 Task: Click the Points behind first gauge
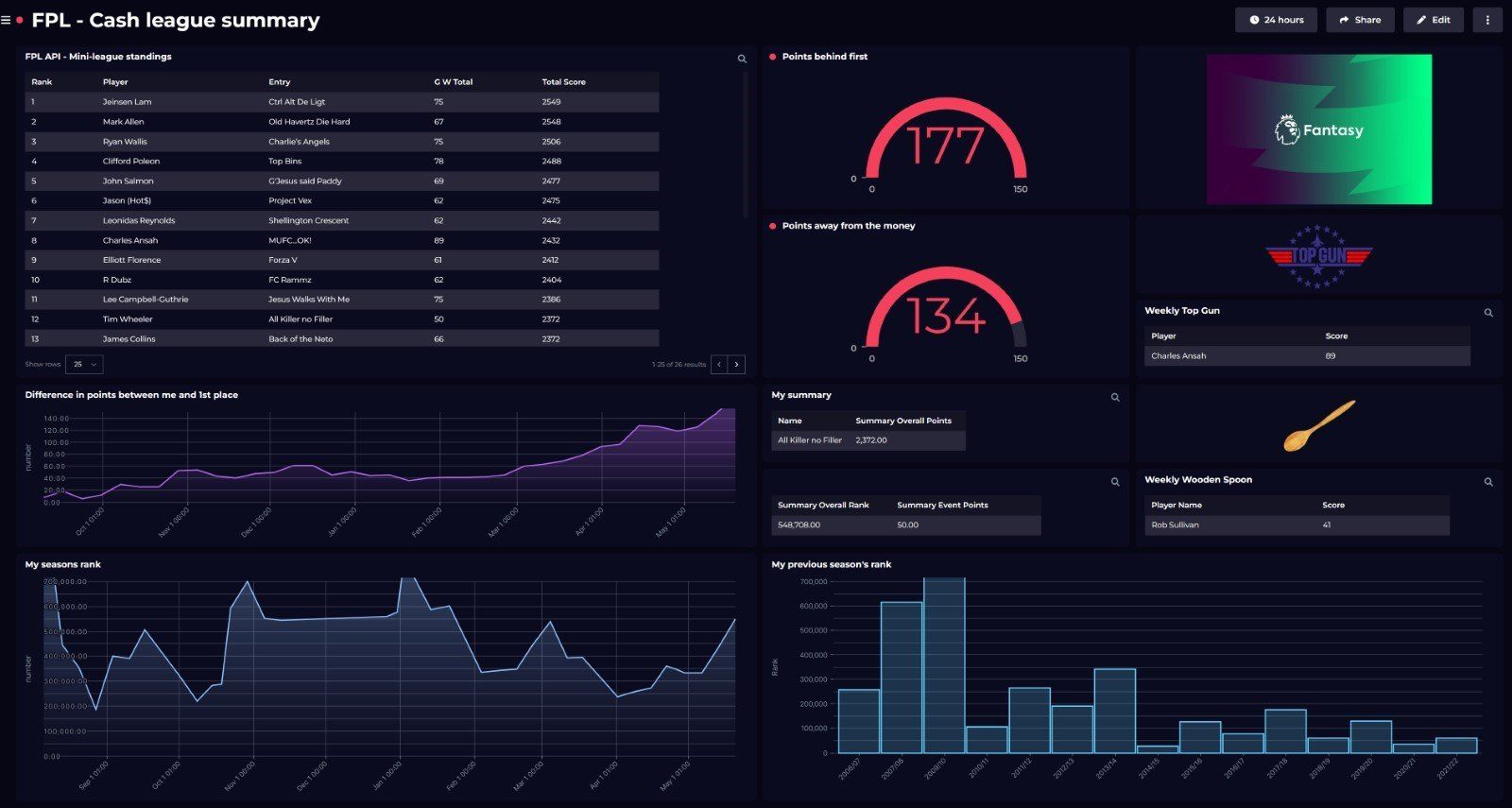[945, 146]
